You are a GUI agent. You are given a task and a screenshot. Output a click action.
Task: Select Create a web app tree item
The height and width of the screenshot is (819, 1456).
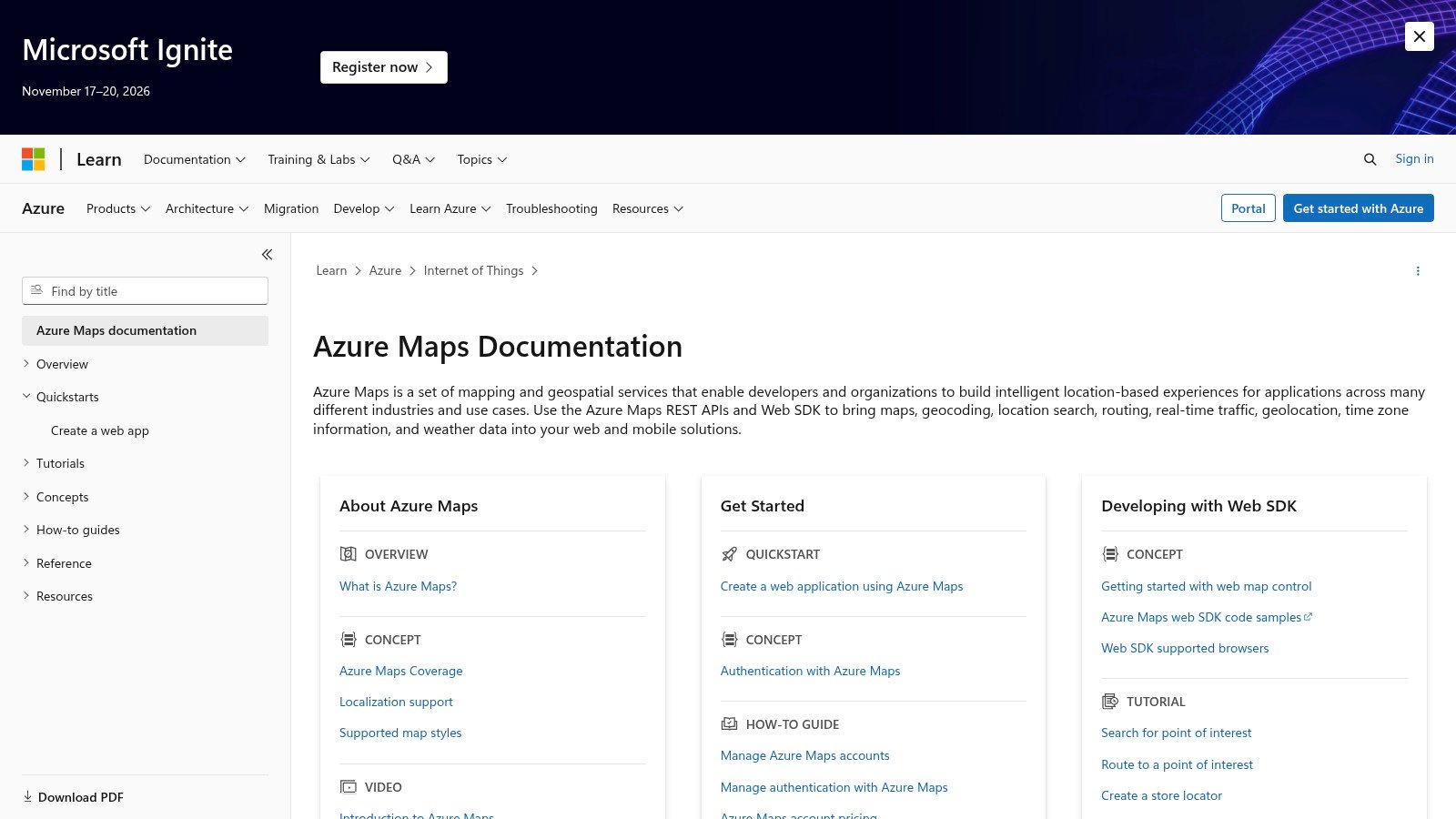point(100,430)
